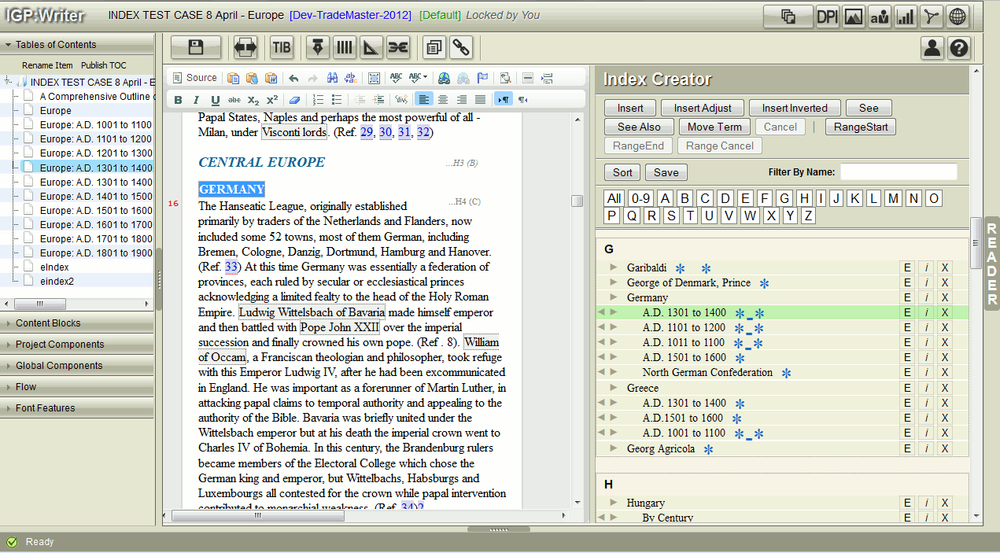
Task: Open the DPI settings button
Action: (x=827, y=17)
